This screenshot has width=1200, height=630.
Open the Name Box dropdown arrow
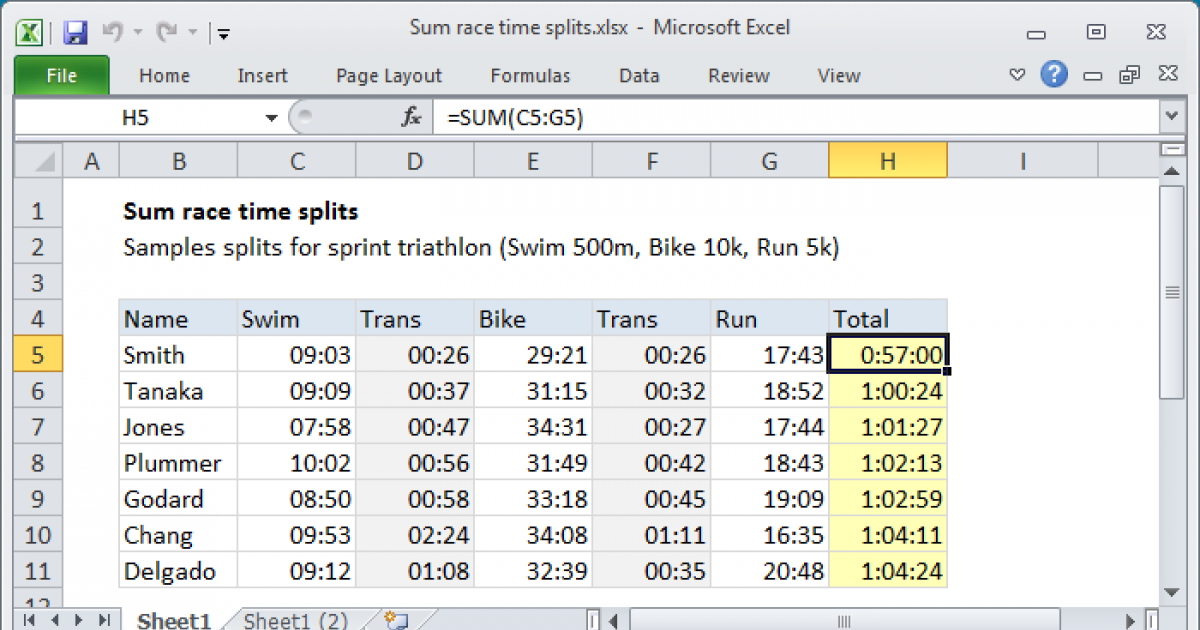(271, 118)
